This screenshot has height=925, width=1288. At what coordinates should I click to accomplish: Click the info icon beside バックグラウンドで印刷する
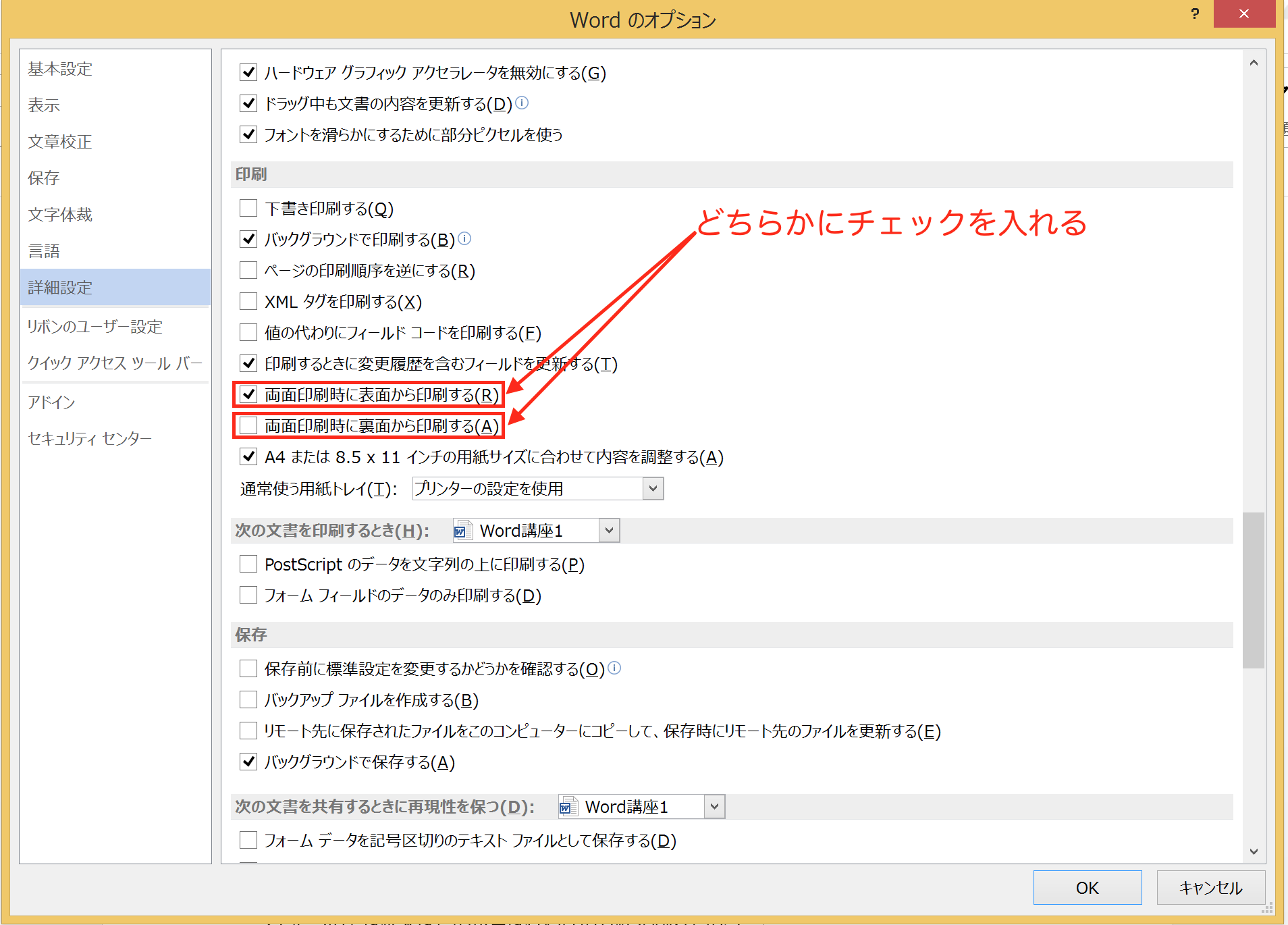[464, 238]
